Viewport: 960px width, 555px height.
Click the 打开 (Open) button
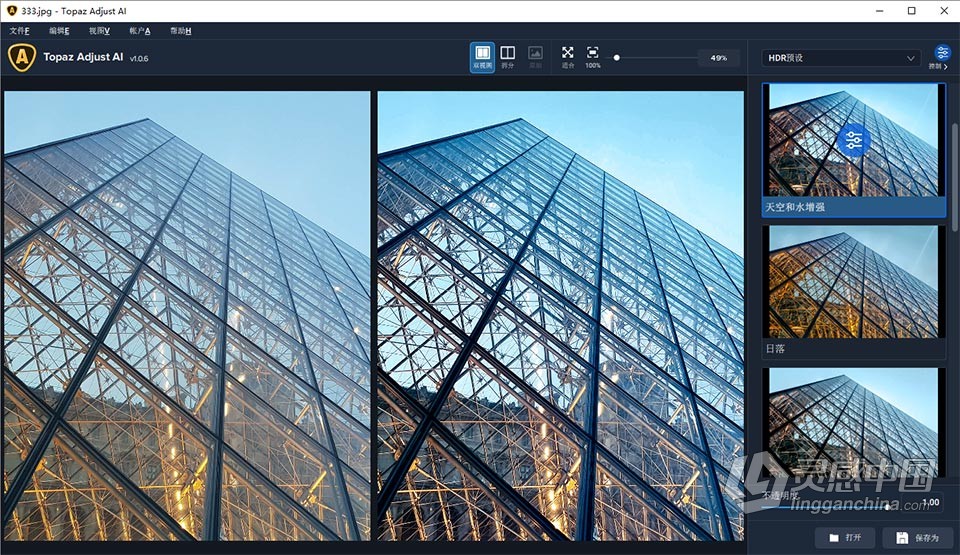(x=846, y=538)
